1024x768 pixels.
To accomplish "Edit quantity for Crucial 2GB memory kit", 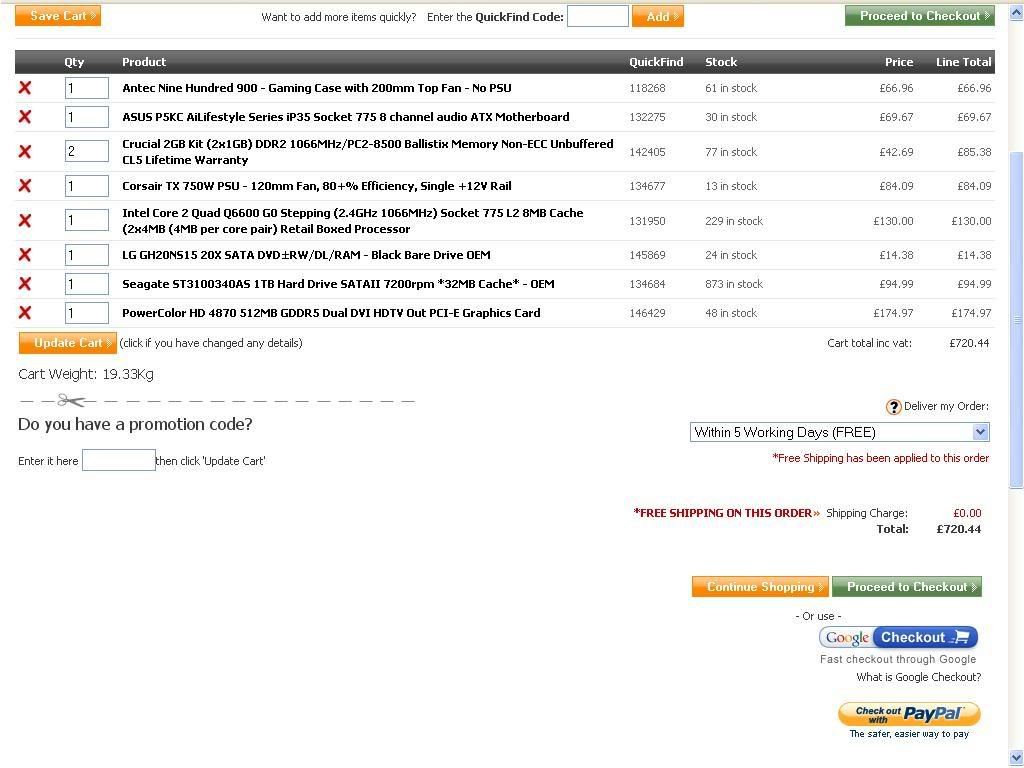I will (x=87, y=152).
